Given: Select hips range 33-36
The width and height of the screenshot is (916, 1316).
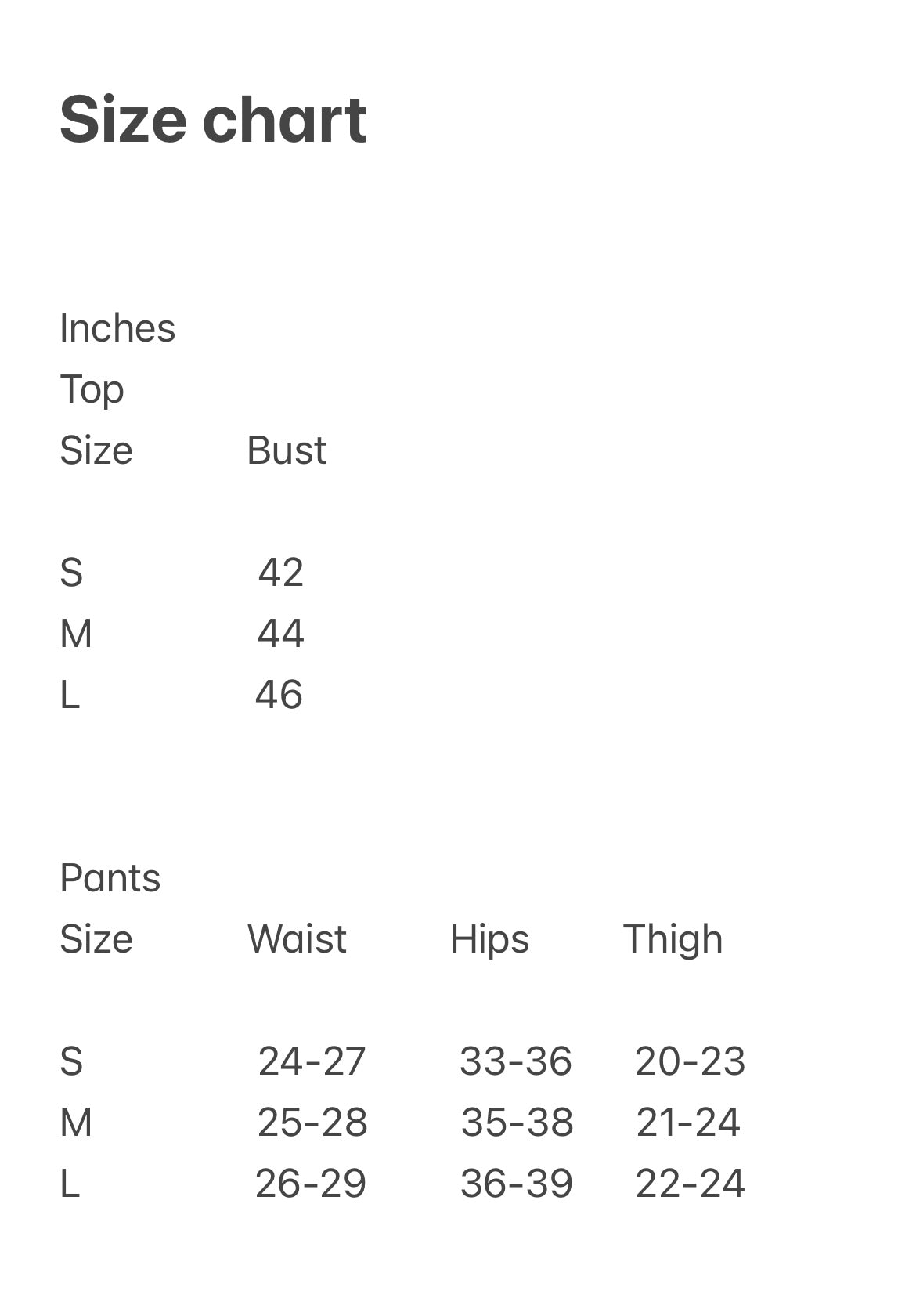Looking at the screenshot, I should tap(515, 1061).
